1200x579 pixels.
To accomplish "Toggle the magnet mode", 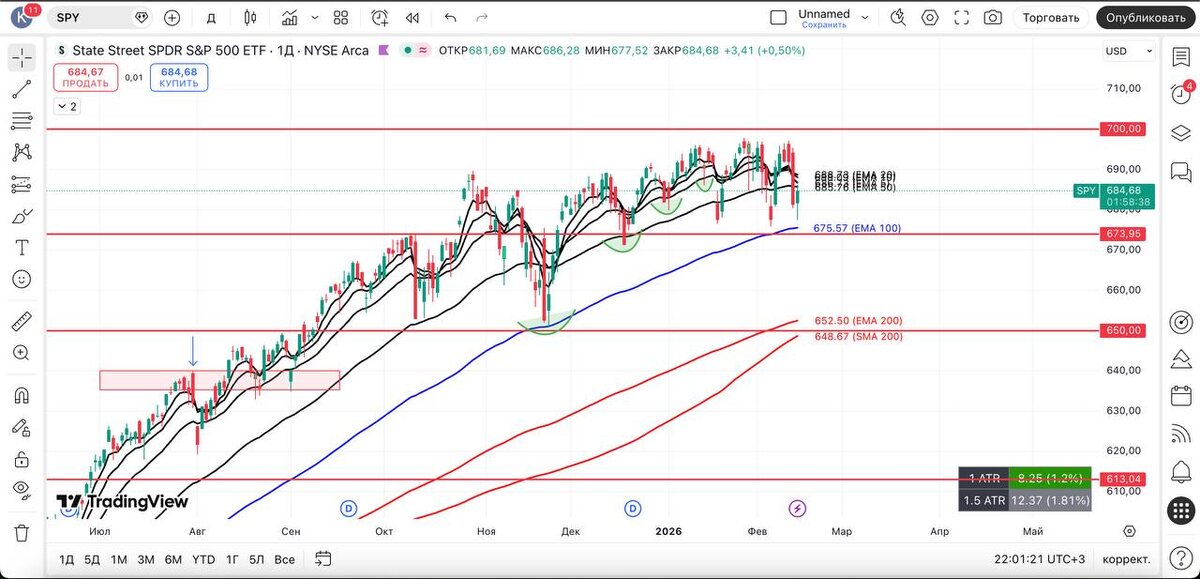I will [x=21, y=395].
